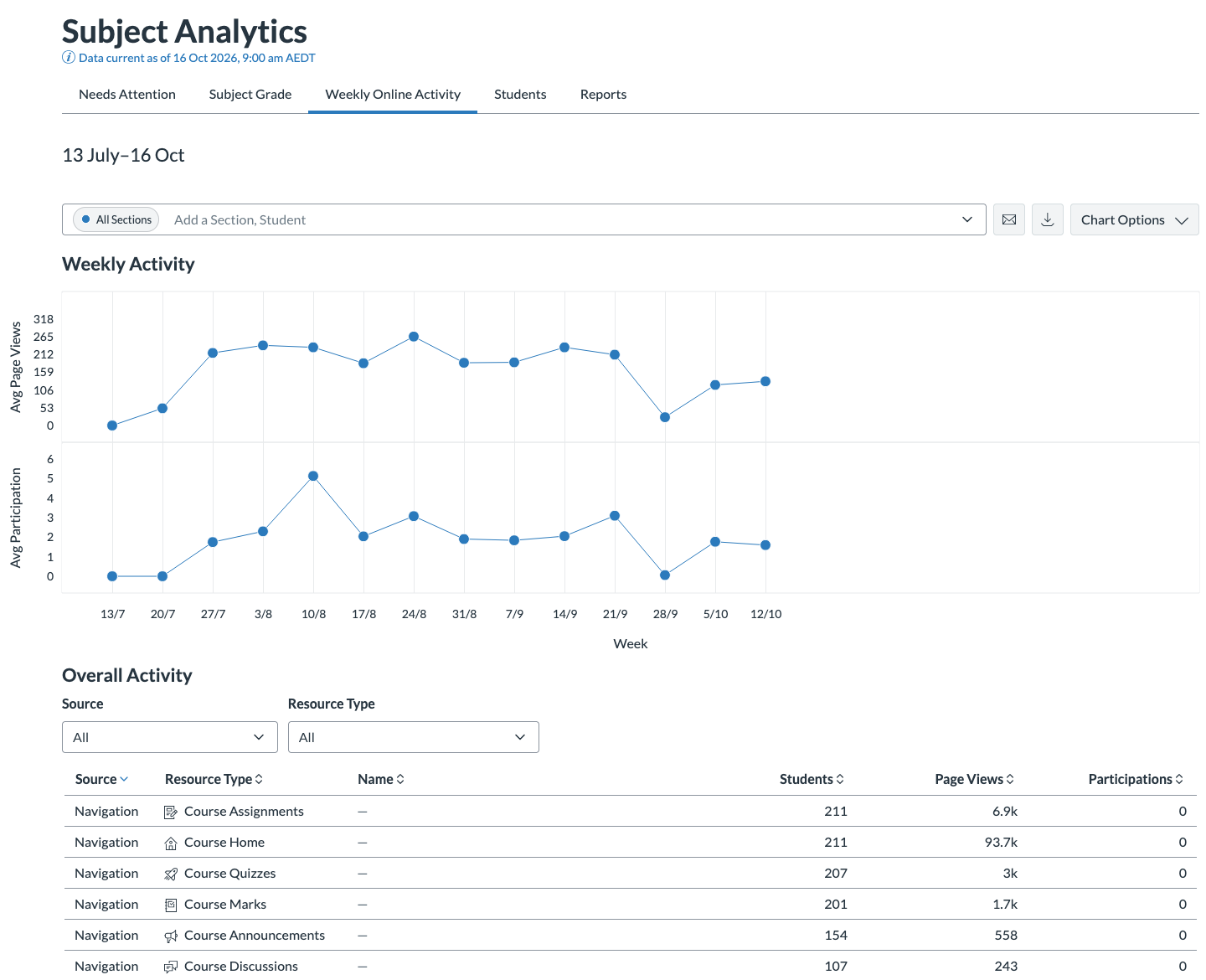Image resolution: width=1206 pixels, height=980 pixels.
Task: Click the download data icon button
Action: tap(1048, 219)
